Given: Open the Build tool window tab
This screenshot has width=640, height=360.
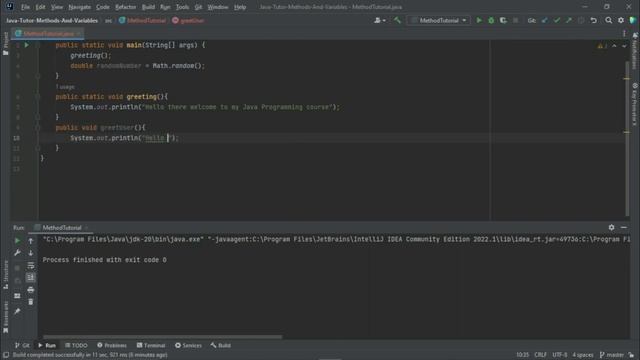Looking at the screenshot, I should coord(221,345).
